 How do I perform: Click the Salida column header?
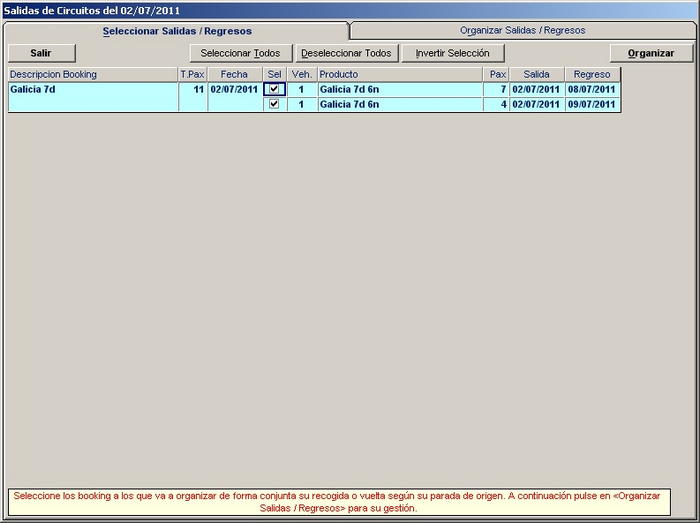point(536,75)
